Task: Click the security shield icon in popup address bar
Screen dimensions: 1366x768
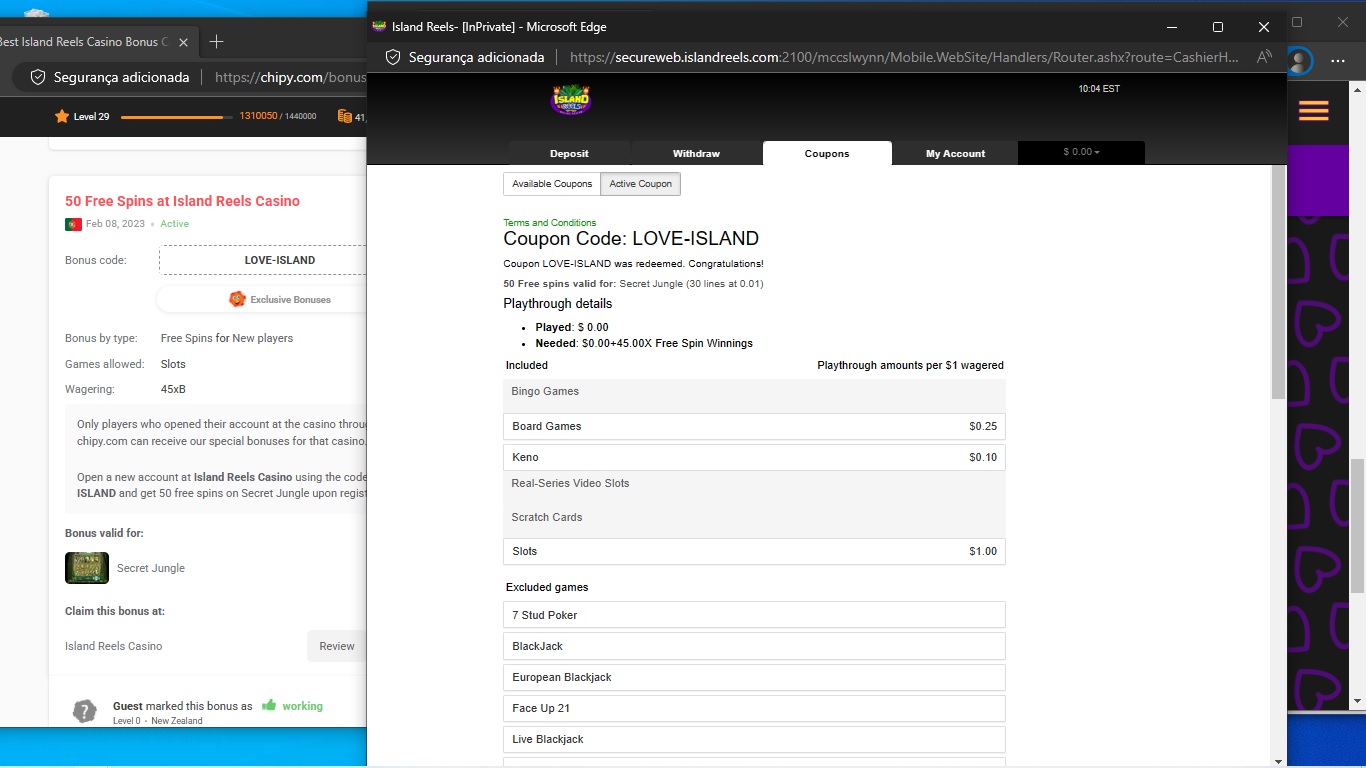Action: pos(393,57)
